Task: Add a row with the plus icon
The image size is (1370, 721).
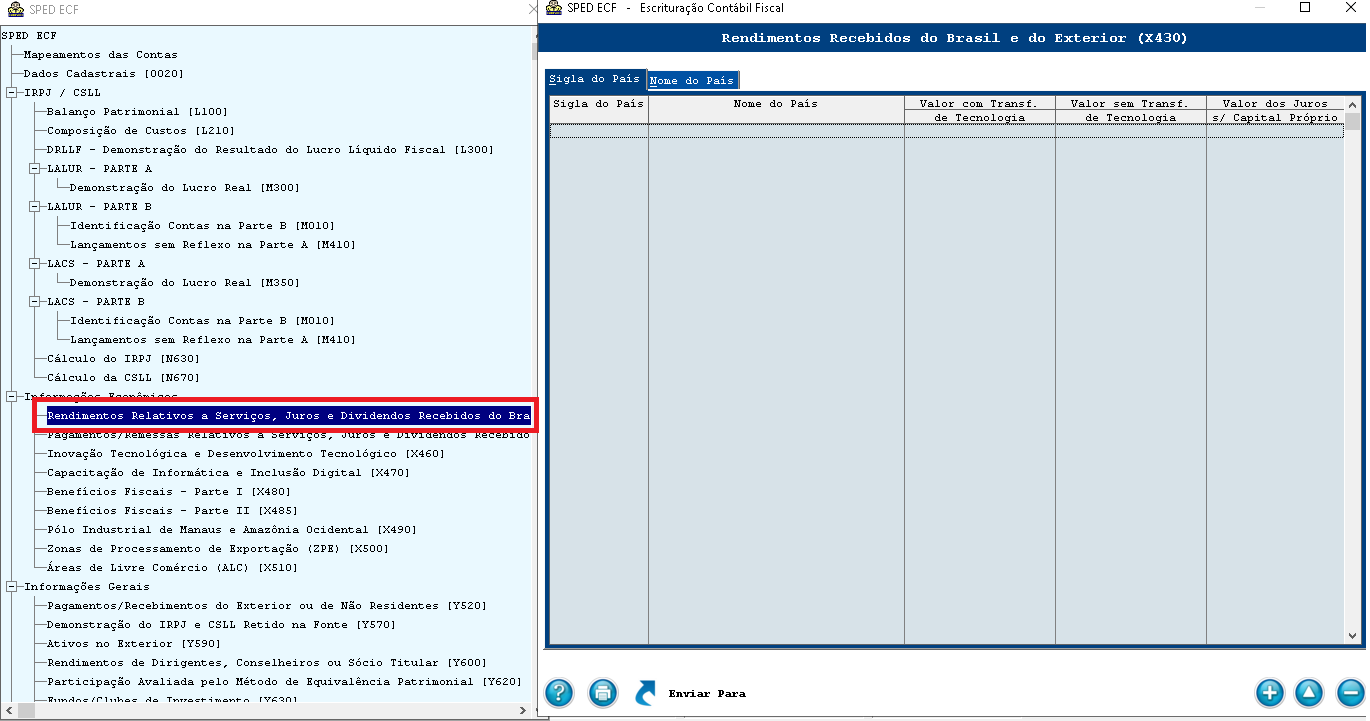Action: click(x=1269, y=692)
